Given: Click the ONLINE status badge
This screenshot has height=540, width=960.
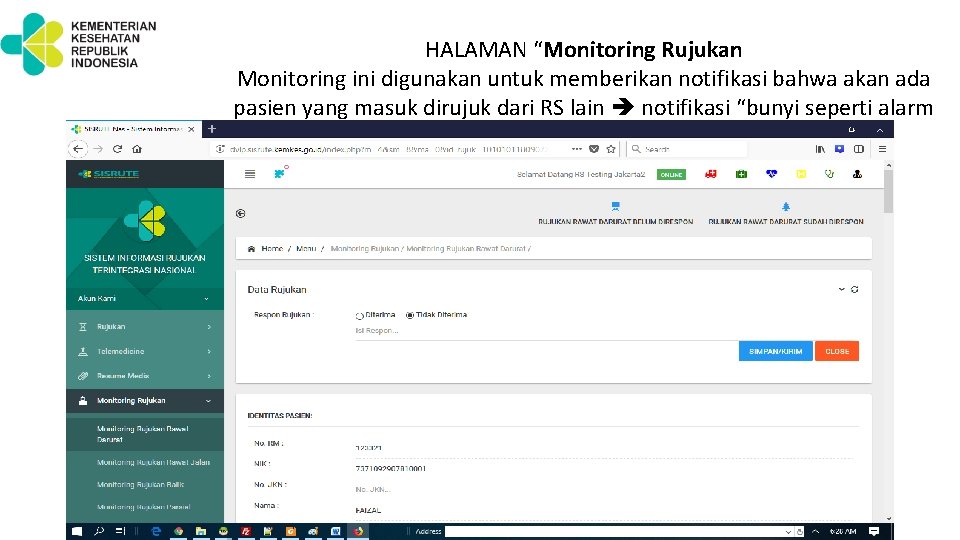Looking at the screenshot, I should click(x=671, y=174).
